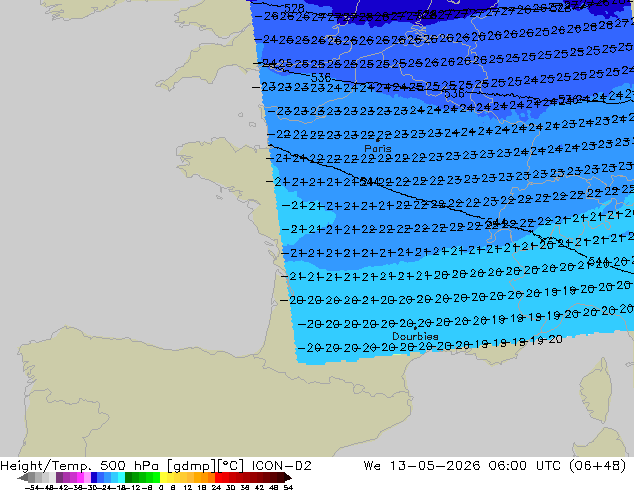634x490 pixels.
Task: Click the ICON-D2 model name
Action: 281,466
